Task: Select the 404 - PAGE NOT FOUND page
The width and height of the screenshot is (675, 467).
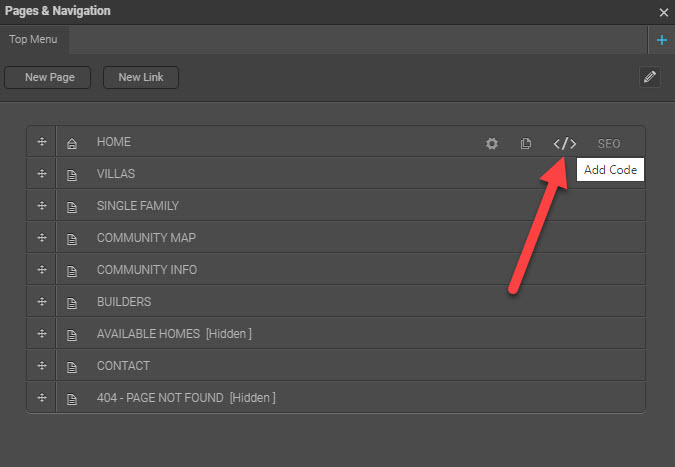Action: click(185, 398)
